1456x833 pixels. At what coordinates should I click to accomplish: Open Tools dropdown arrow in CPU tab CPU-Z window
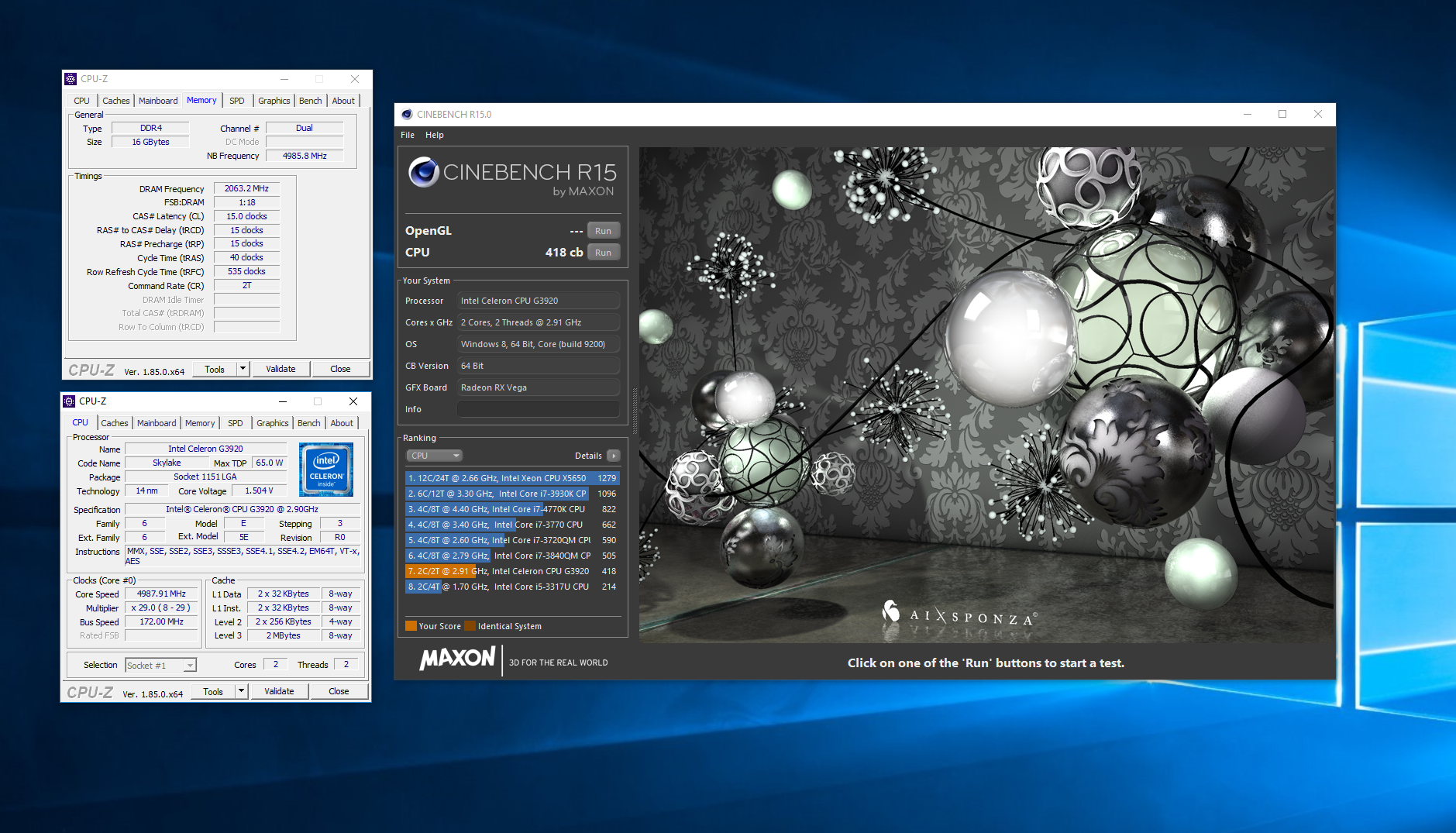[x=242, y=691]
